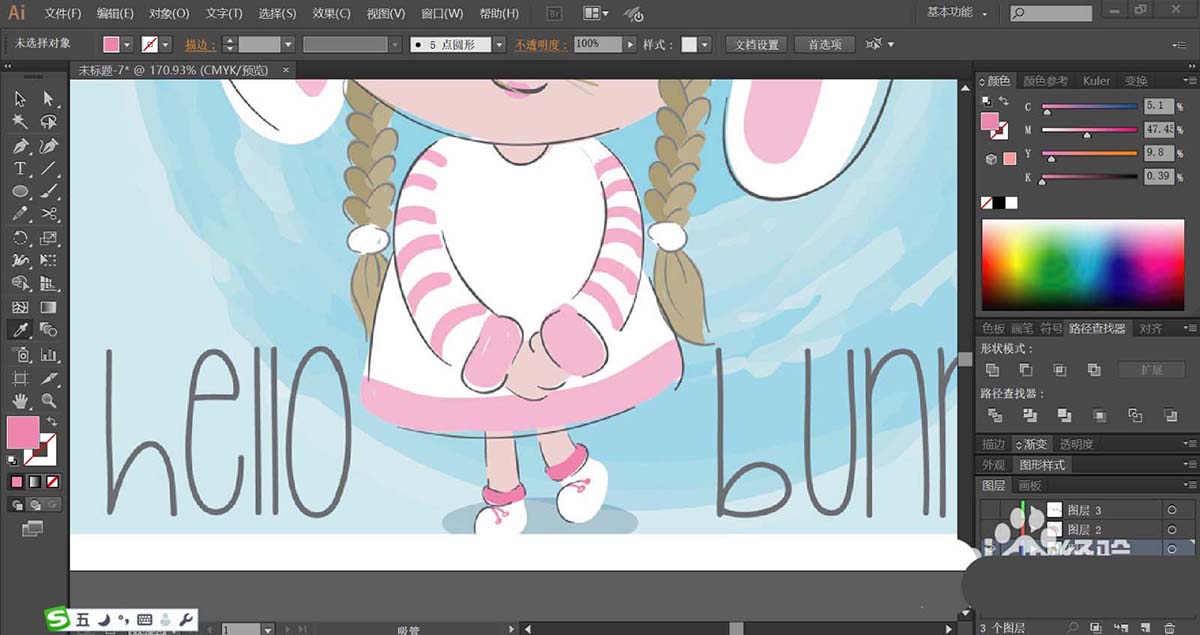Select the Scissors tool
Image resolution: width=1200 pixels, height=635 pixels.
(49, 214)
